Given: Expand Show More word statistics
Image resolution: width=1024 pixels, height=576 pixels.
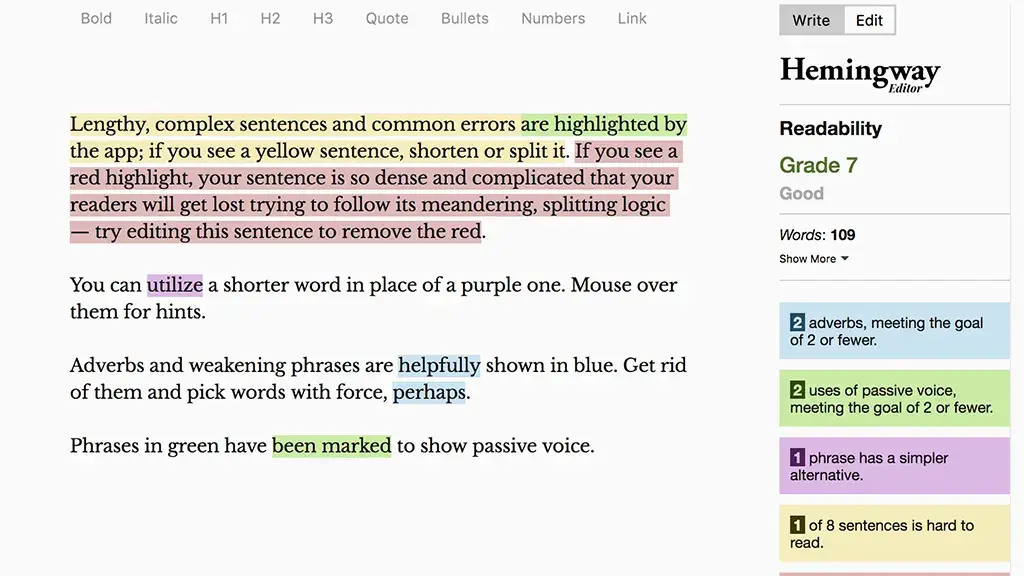Looking at the screenshot, I should coord(807,258).
